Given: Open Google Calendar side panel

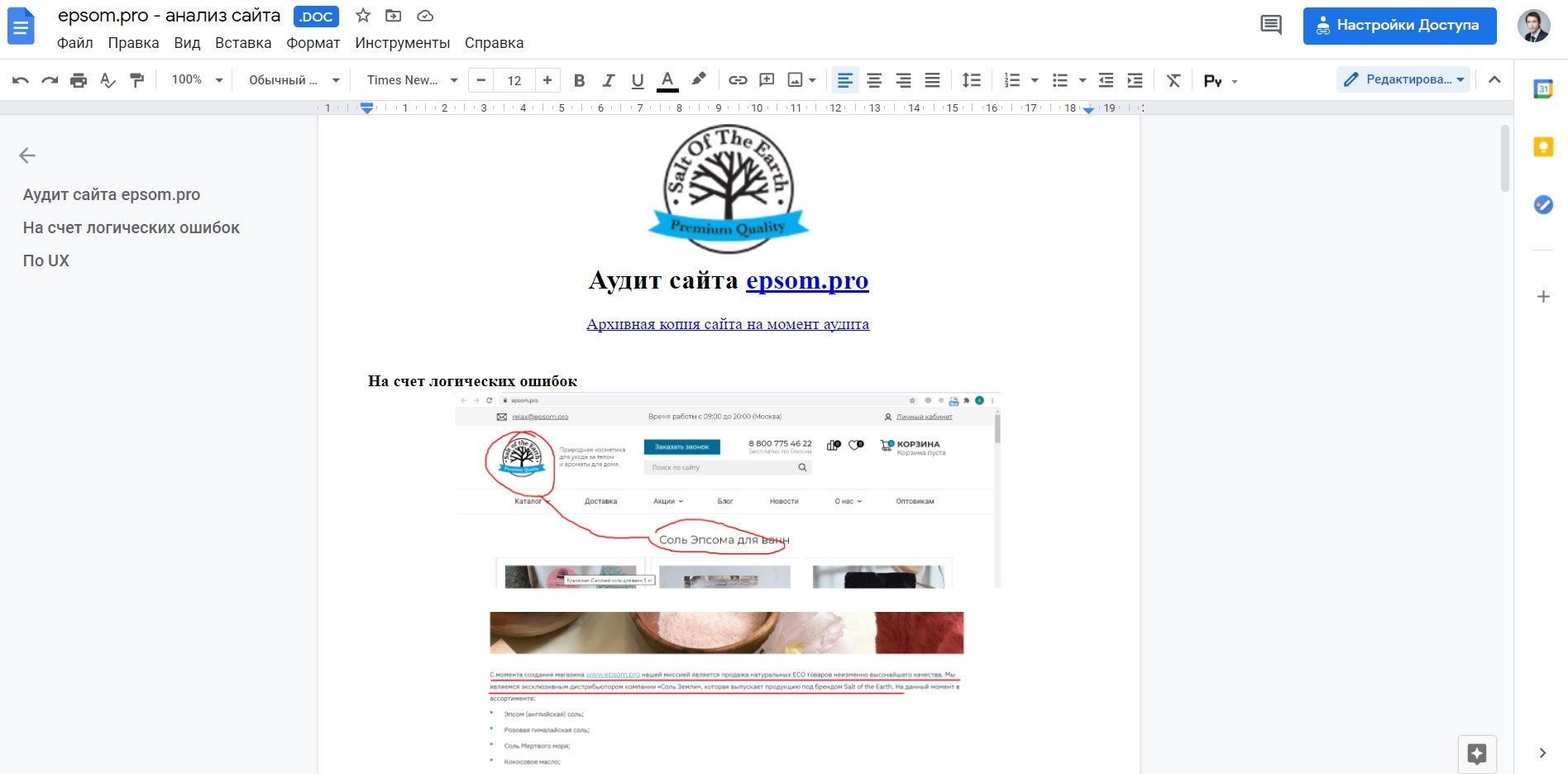Looking at the screenshot, I should (x=1543, y=89).
